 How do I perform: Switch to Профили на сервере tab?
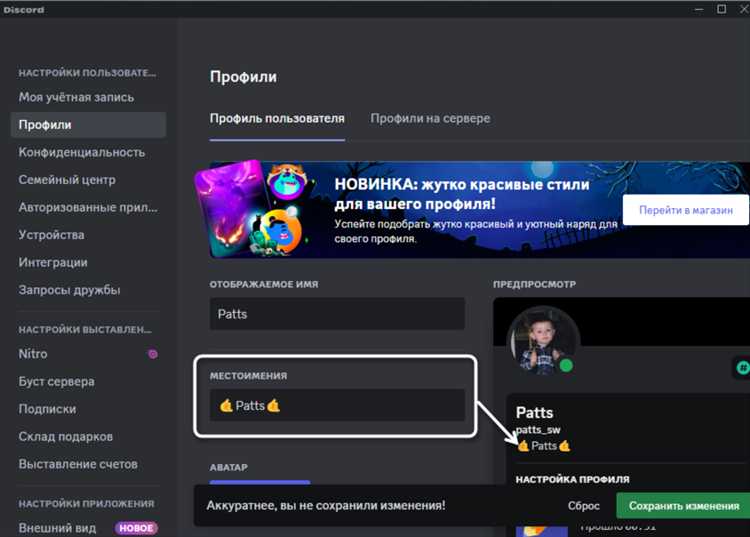pos(430,119)
